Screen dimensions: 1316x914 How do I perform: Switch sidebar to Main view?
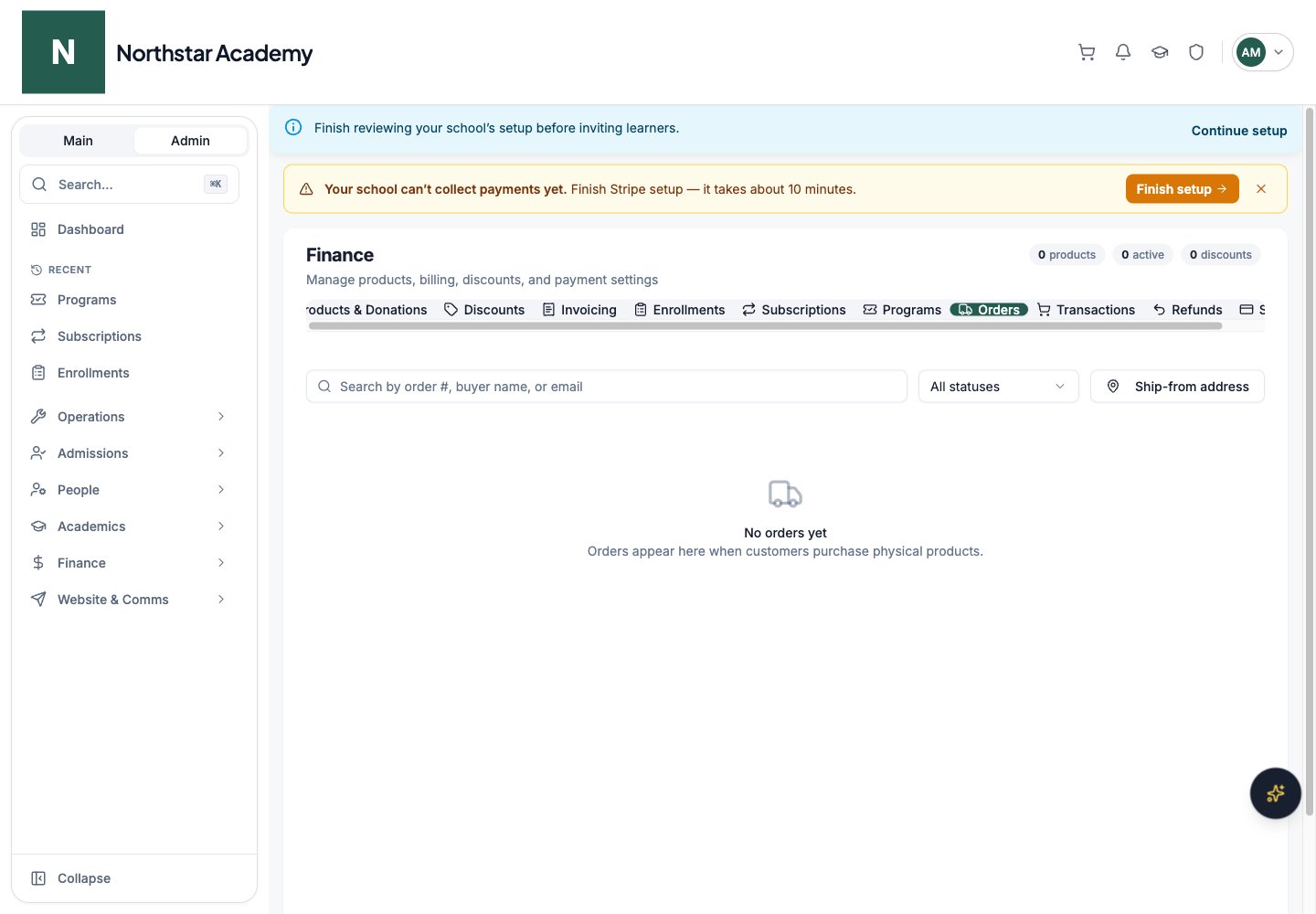[78, 141]
